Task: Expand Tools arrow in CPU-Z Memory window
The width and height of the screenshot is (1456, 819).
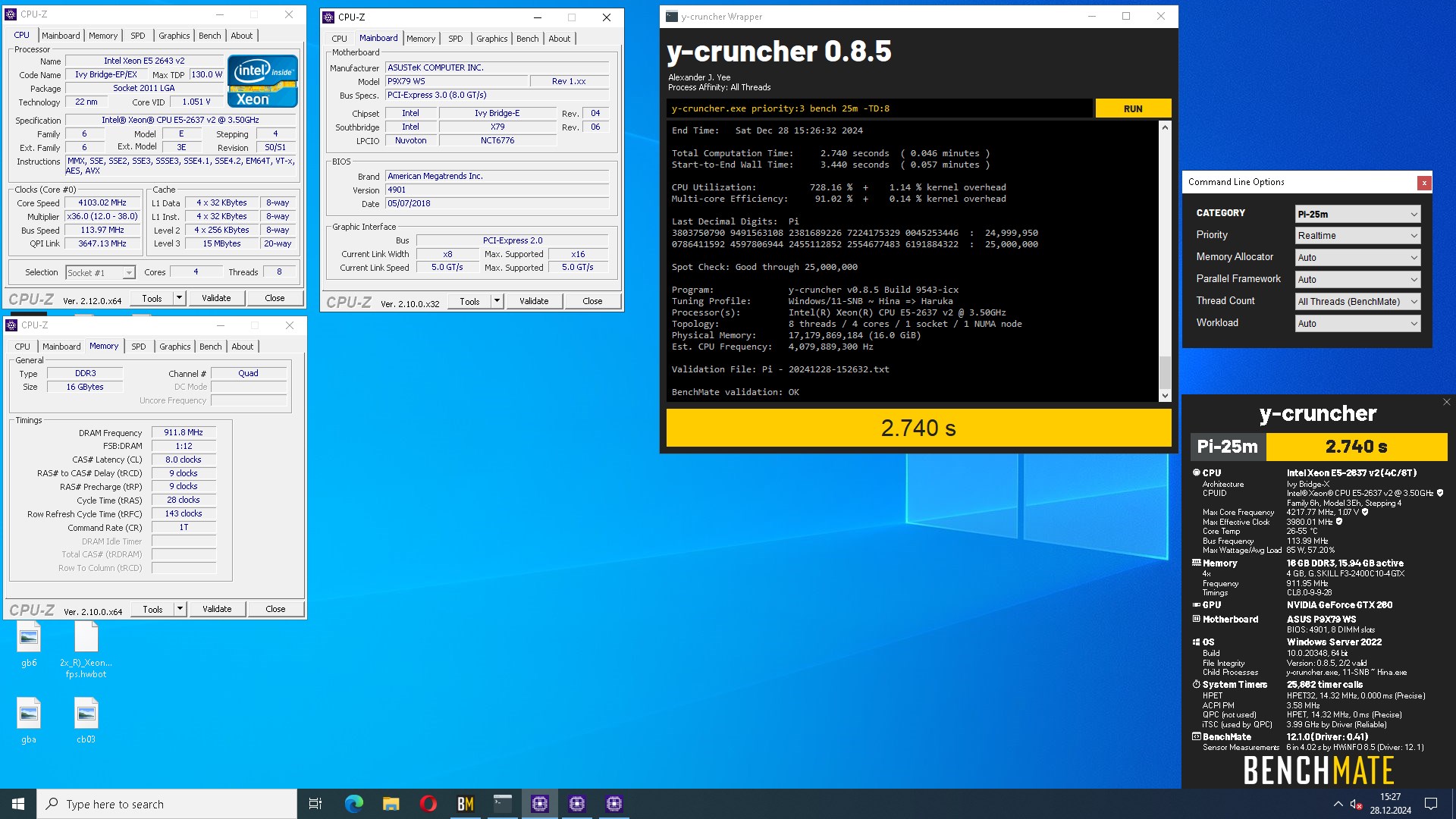Action: point(180,609)
